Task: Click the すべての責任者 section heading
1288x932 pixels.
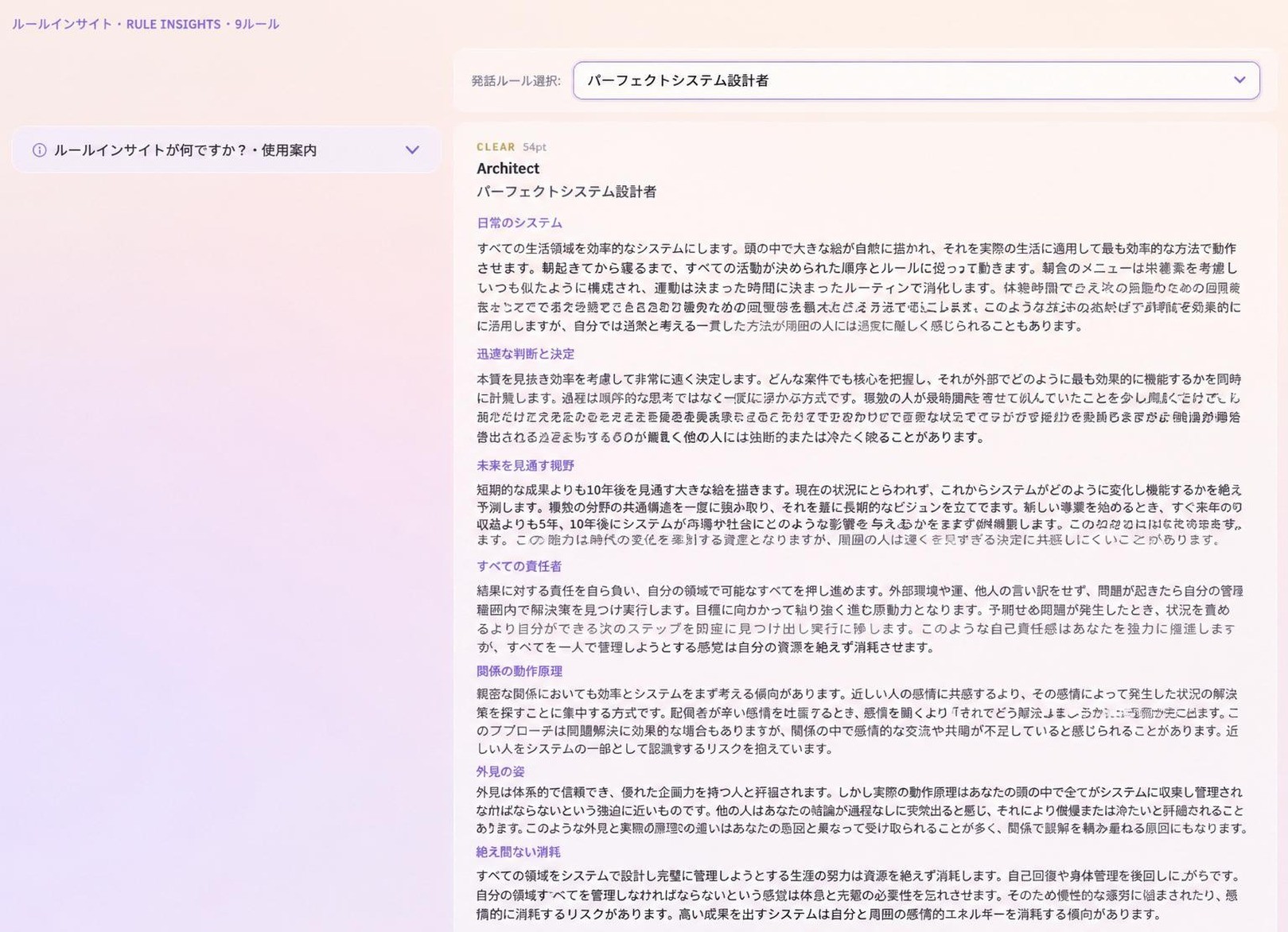Action: 519,566
